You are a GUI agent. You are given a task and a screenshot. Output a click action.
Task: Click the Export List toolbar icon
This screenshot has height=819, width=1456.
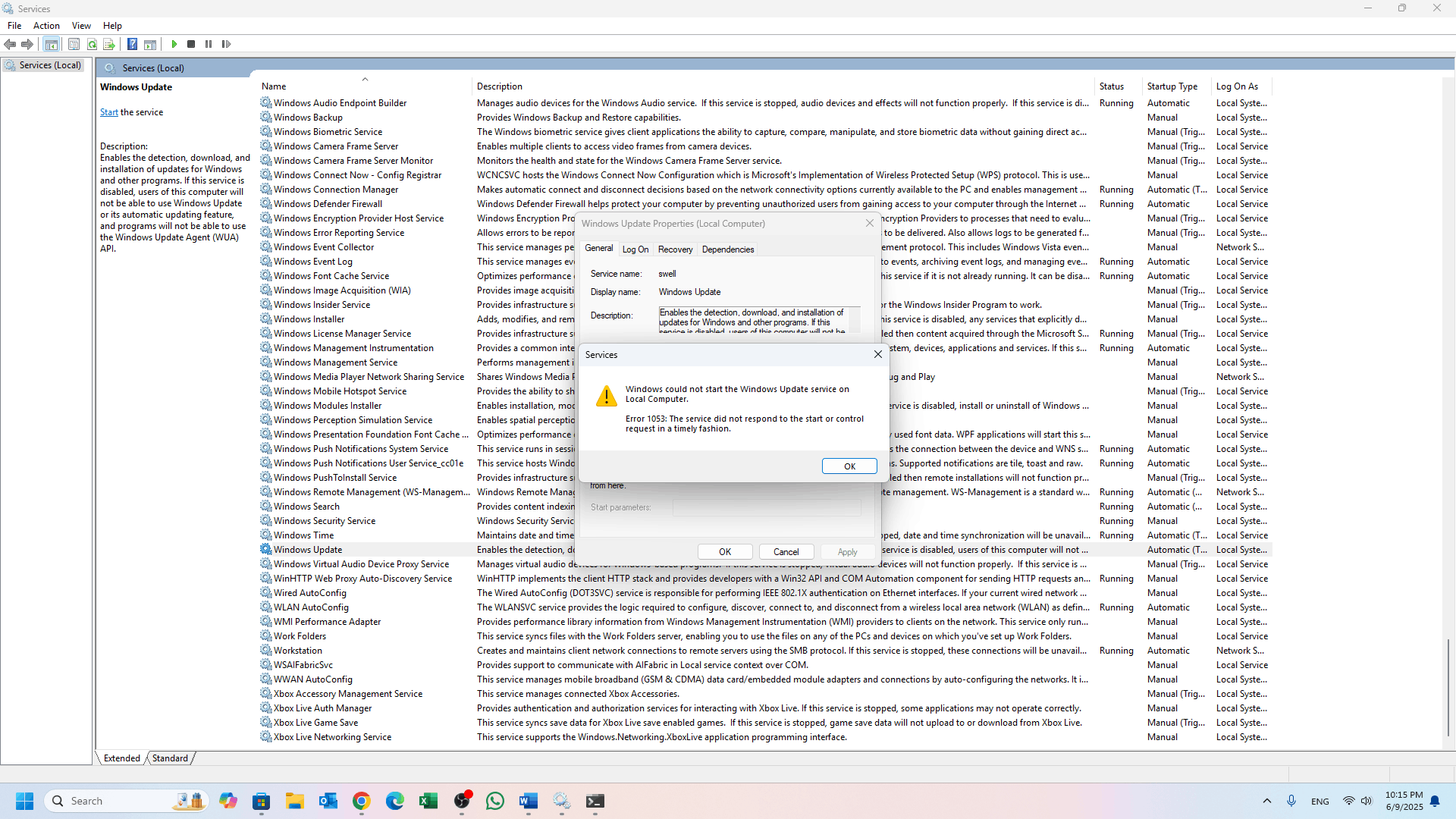[109, 45]
